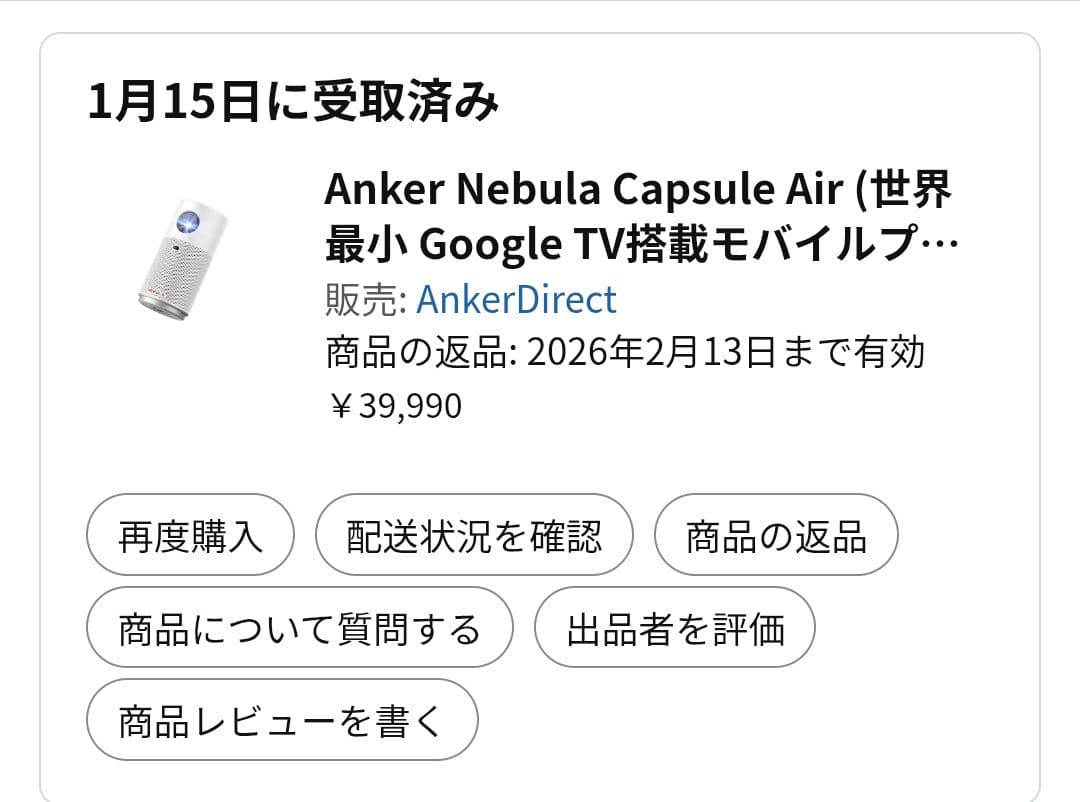Write a product review for the projector
The height and width of the screenshot is (802, 1080).
[x=283, y=719]
